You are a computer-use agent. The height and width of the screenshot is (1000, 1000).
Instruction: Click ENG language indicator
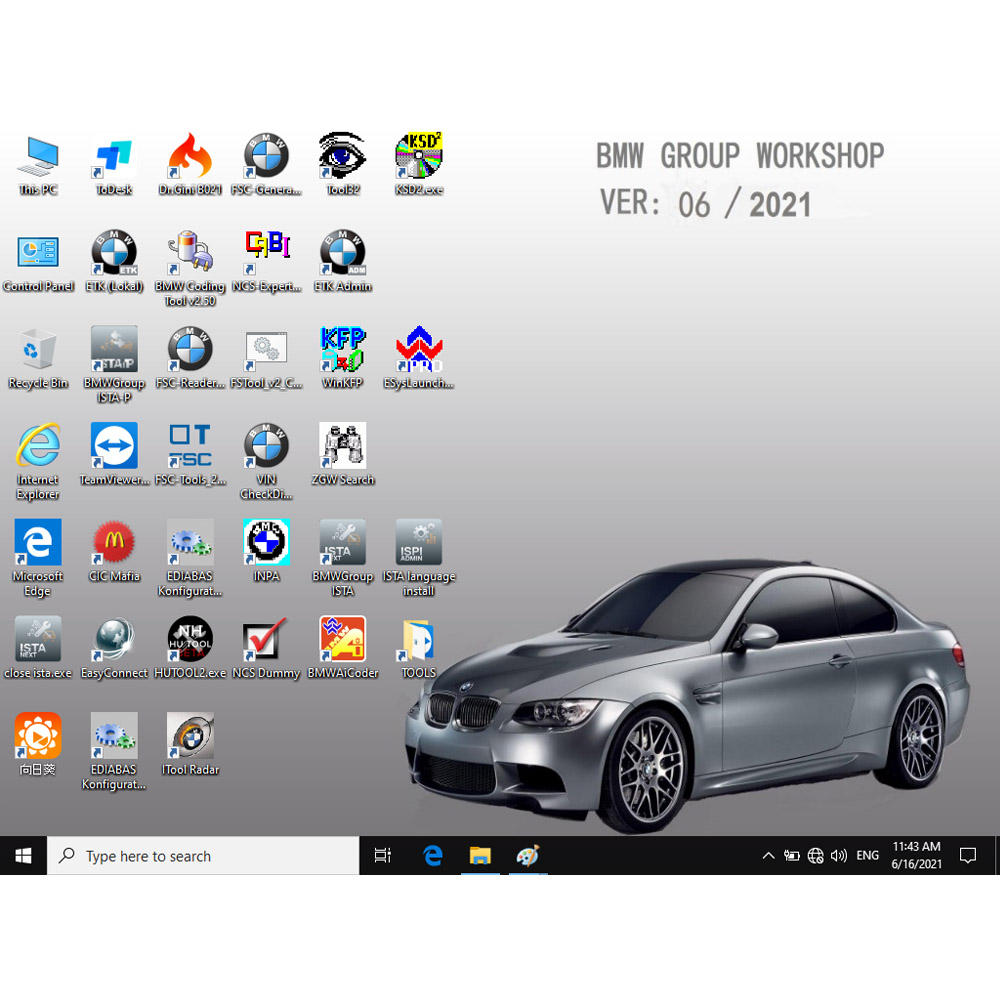coord(867,856)
